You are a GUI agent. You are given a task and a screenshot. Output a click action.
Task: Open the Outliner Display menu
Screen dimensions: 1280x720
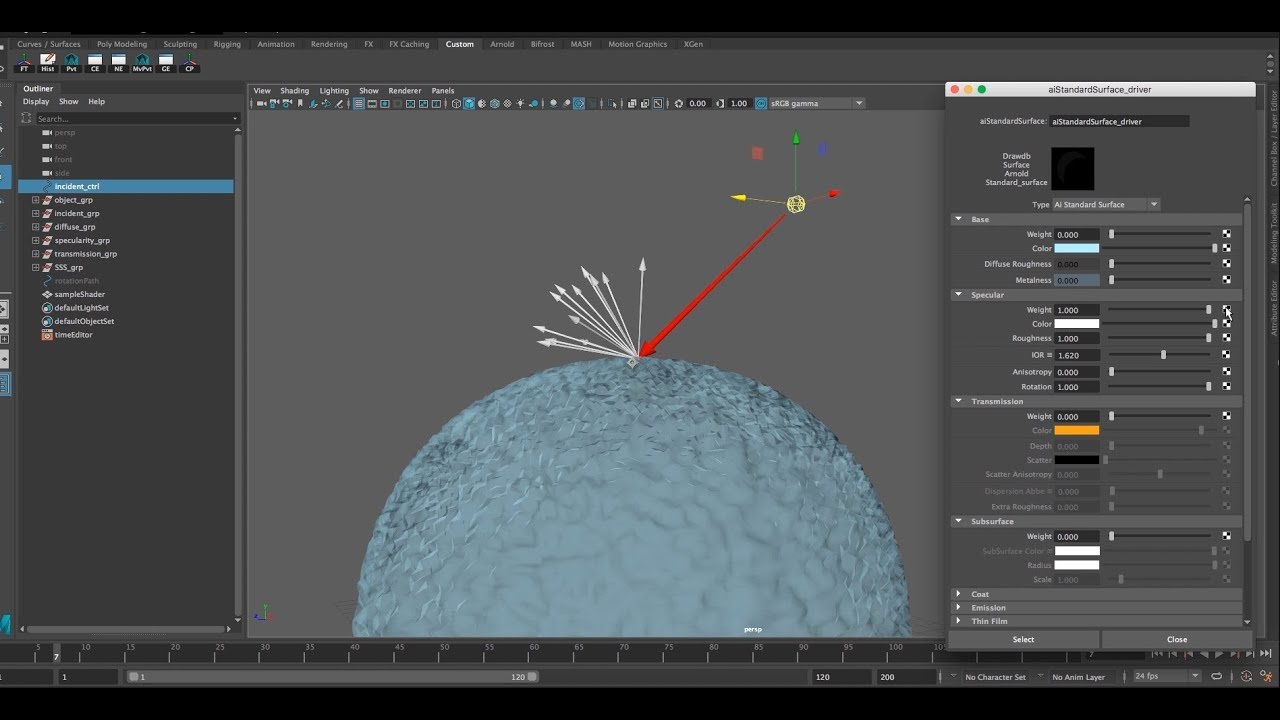pyautogui.click(x=36, y=101)
